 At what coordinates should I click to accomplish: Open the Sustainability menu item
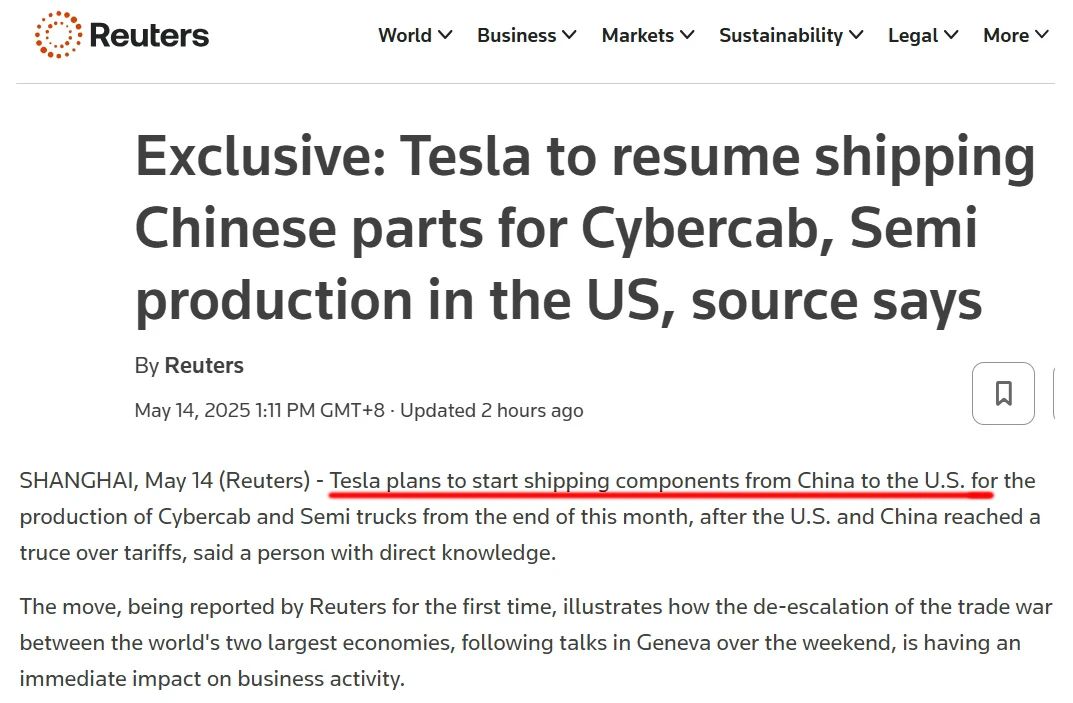[x=780, y=35]
